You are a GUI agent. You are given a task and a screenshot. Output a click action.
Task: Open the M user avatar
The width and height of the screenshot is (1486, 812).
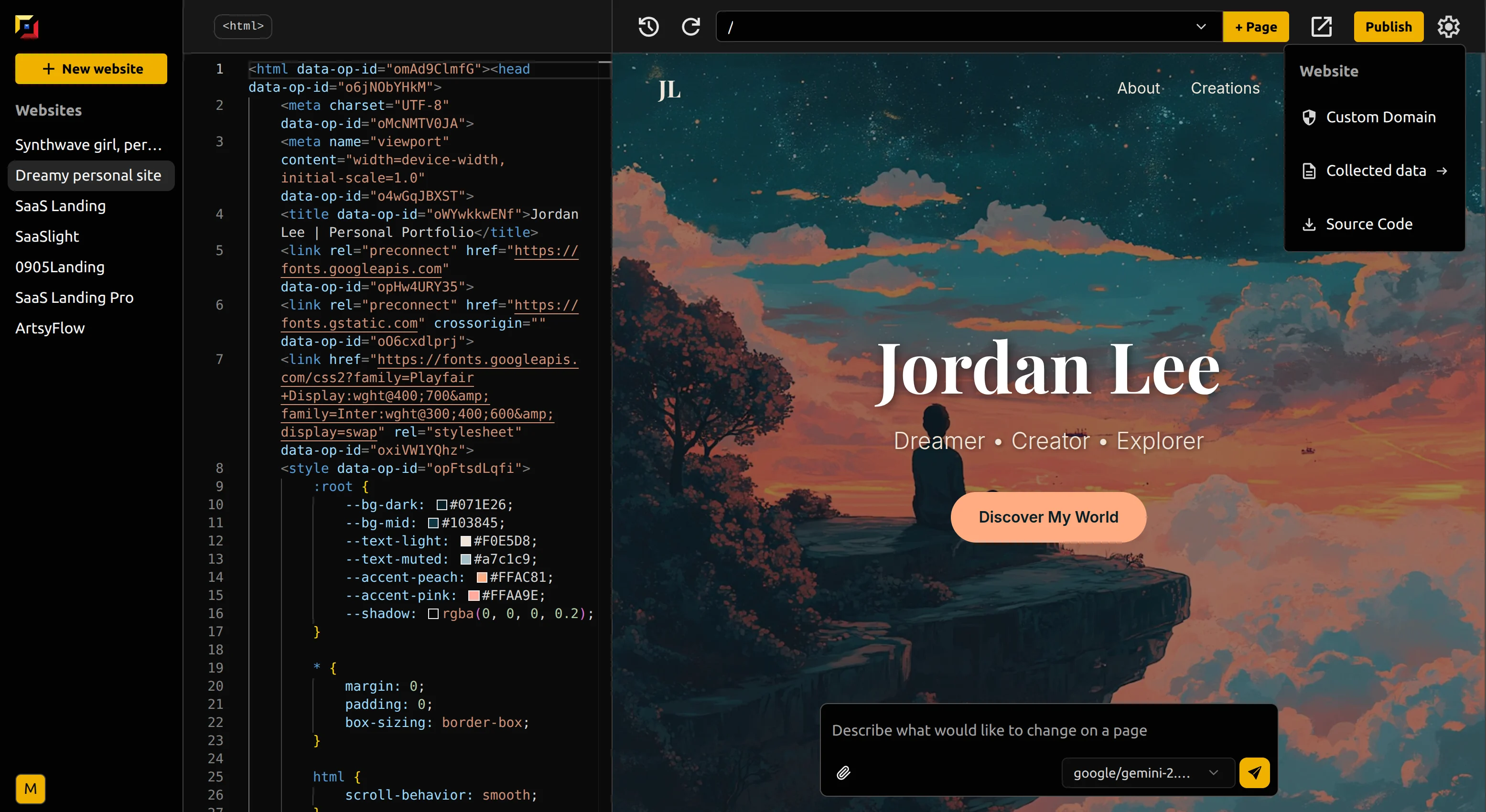31,788
